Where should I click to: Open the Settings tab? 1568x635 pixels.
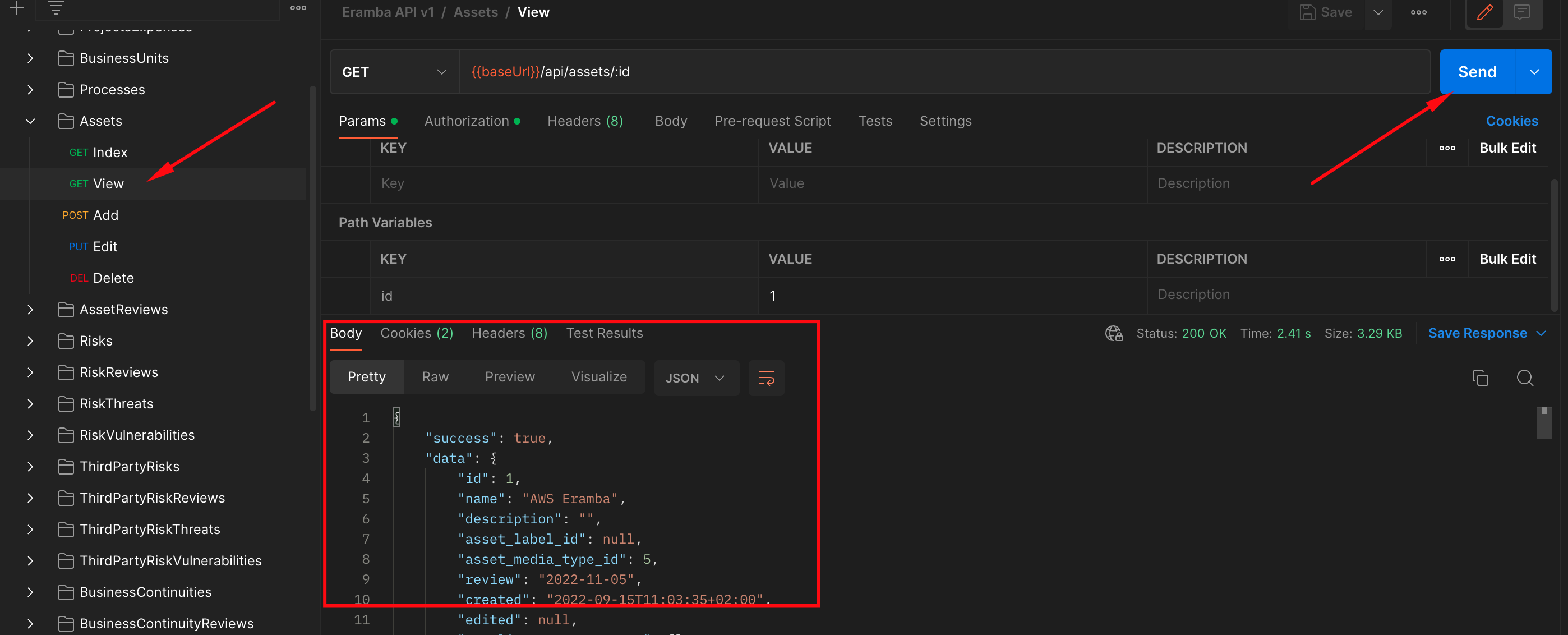[x=946, y=121]
